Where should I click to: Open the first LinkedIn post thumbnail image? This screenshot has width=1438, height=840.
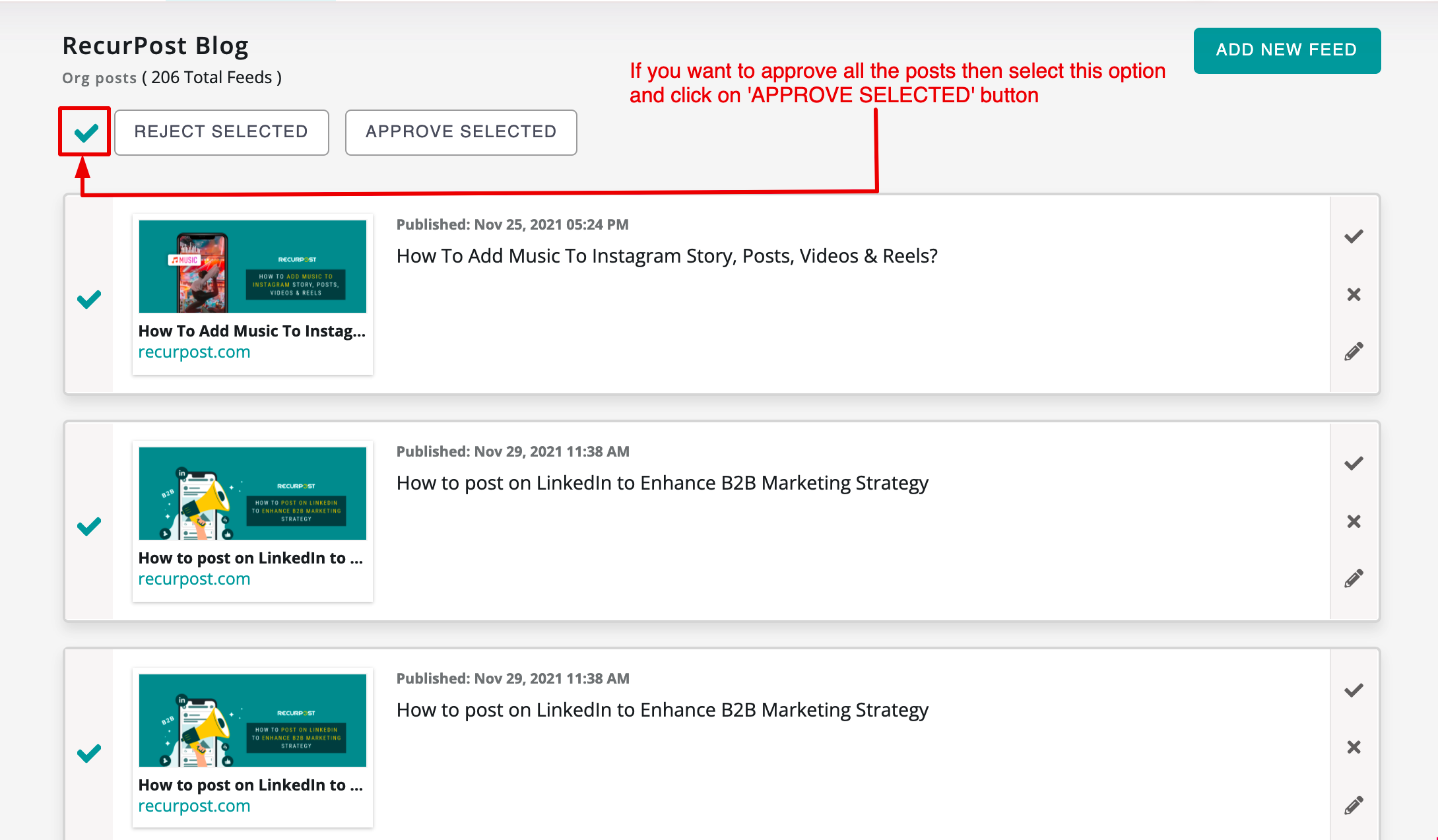[x=252, y=494]
